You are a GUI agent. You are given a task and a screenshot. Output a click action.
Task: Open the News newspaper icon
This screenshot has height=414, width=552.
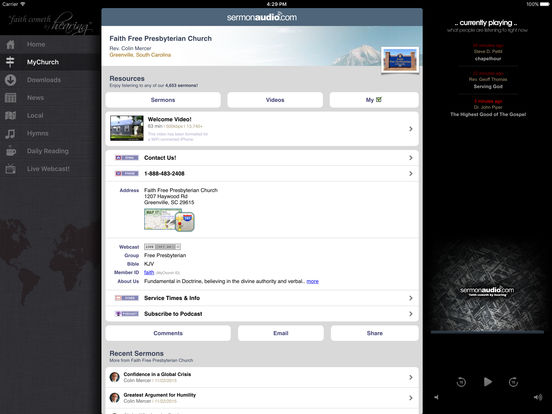(10, 98)
